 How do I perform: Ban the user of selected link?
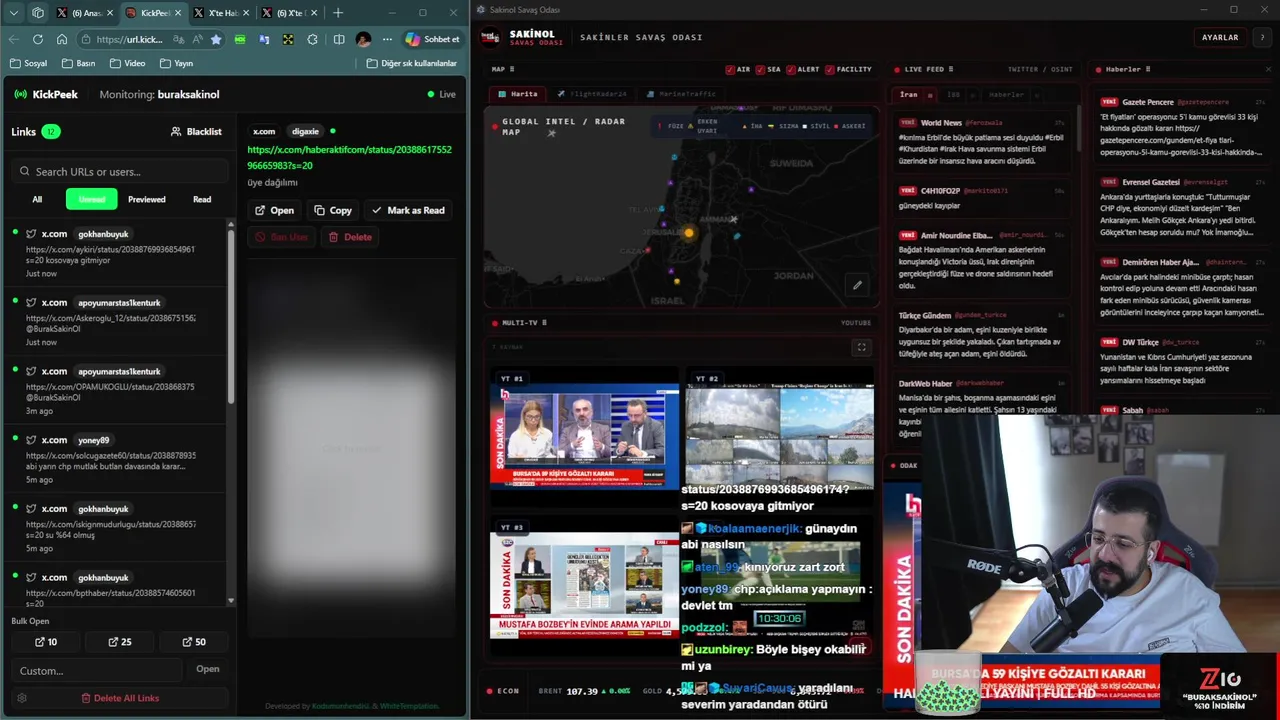point(282,237)
